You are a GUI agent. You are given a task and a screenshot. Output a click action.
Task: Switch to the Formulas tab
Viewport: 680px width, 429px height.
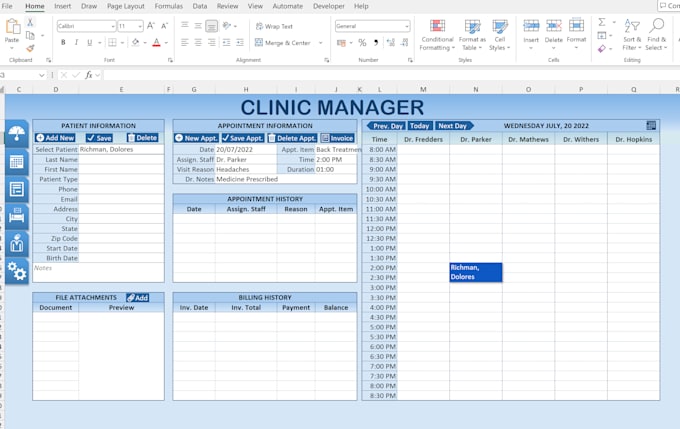click(169, 6)
